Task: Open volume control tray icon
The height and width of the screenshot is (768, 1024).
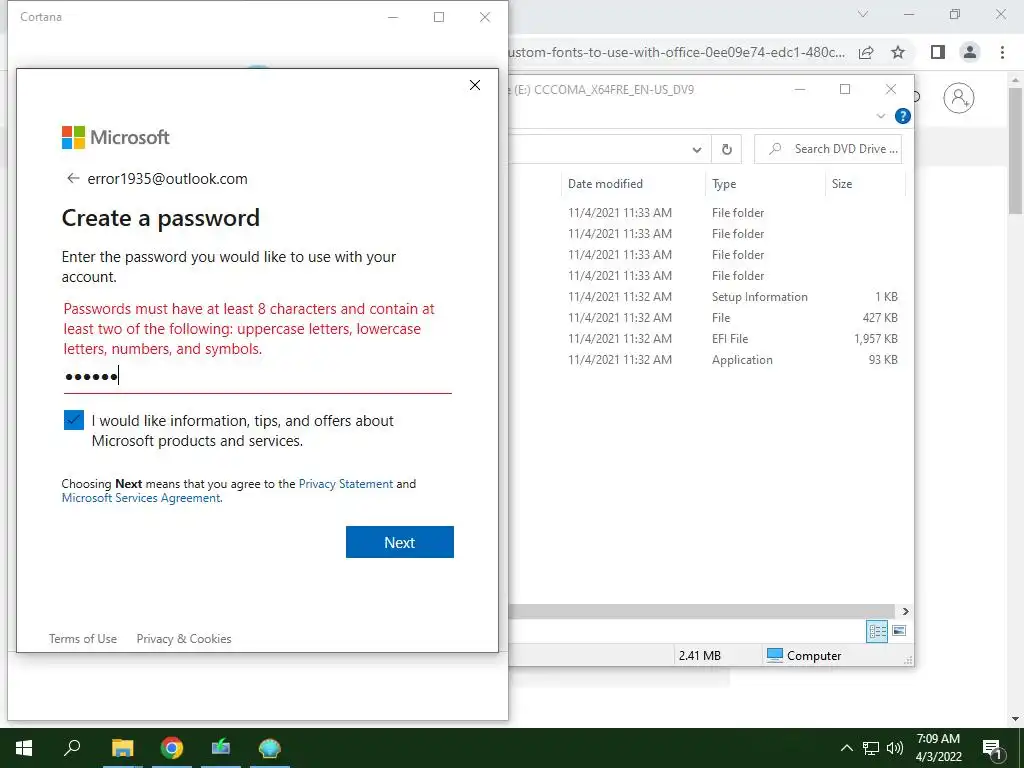Action: coord(895,748)
